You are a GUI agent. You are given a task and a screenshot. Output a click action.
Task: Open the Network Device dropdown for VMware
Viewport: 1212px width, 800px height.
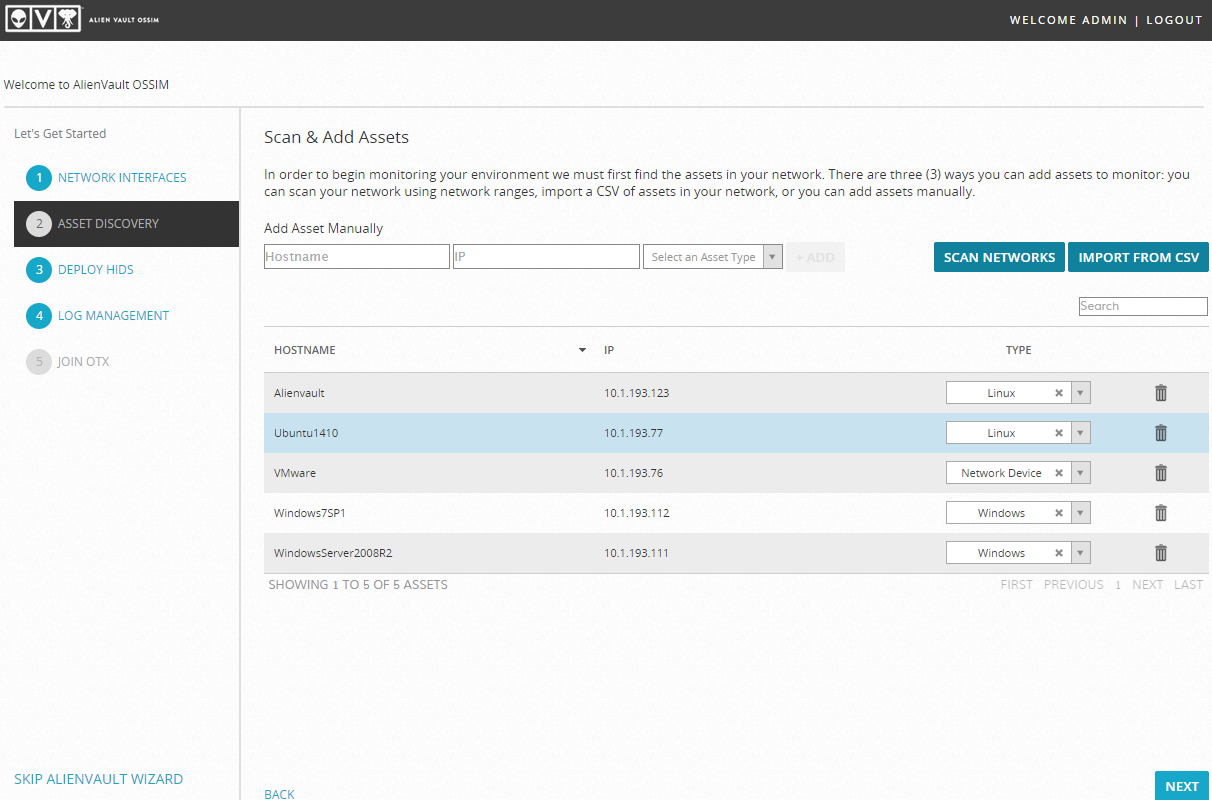1080,473
